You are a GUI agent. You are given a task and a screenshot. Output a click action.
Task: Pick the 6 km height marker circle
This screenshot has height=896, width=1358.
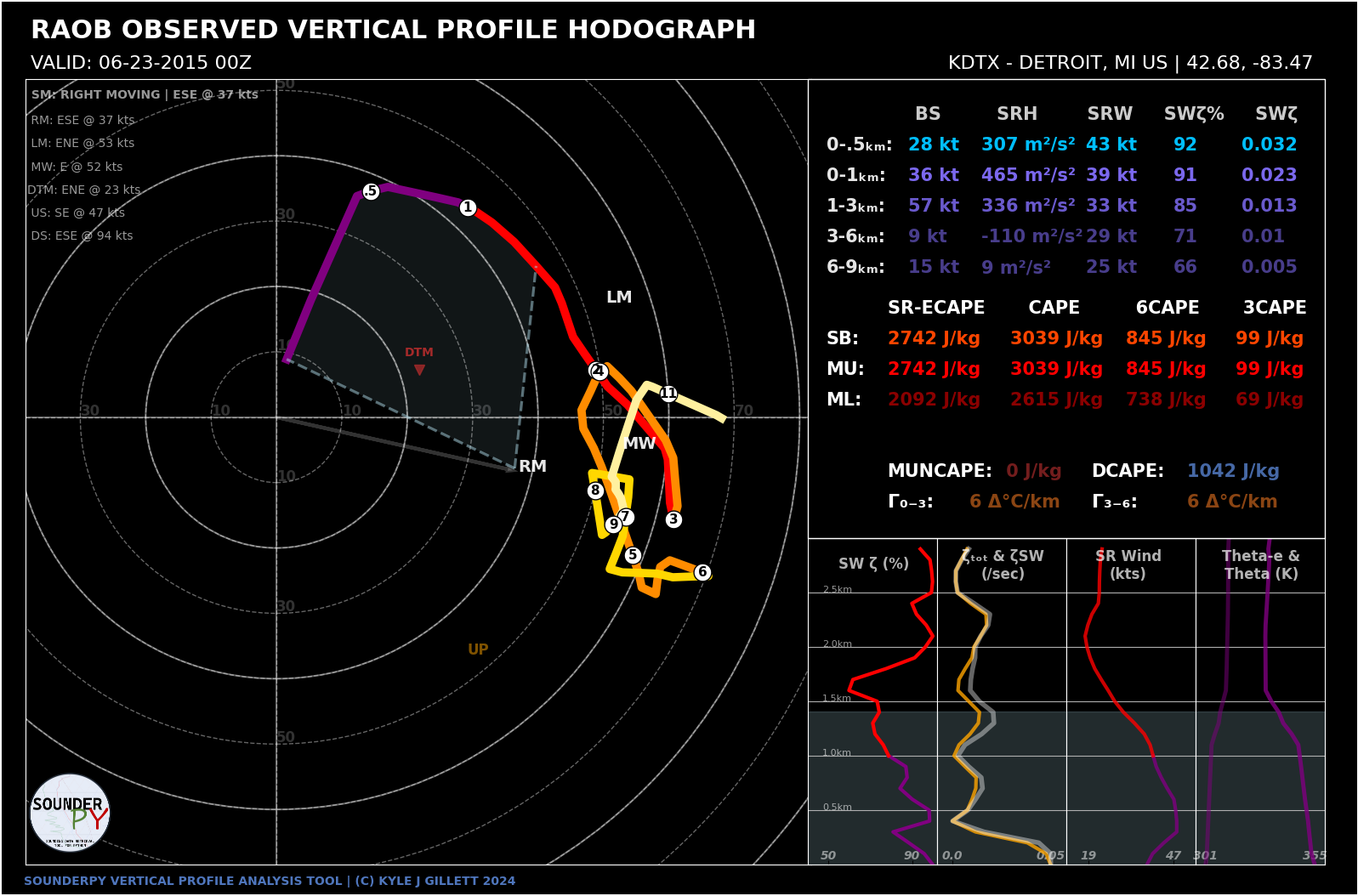(x=702, y=572)
